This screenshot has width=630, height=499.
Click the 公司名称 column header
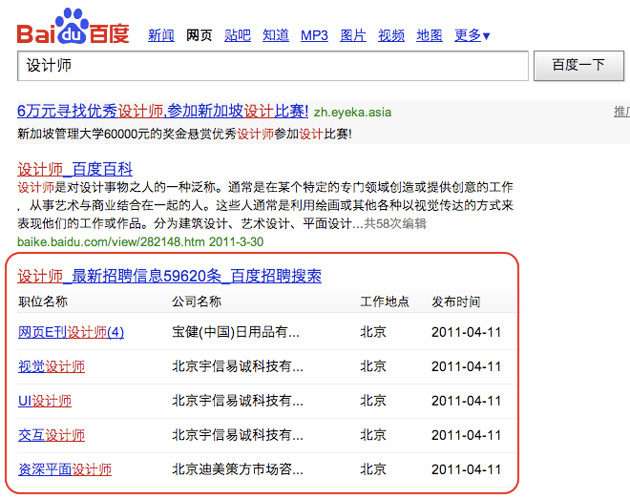click(197, 301)
